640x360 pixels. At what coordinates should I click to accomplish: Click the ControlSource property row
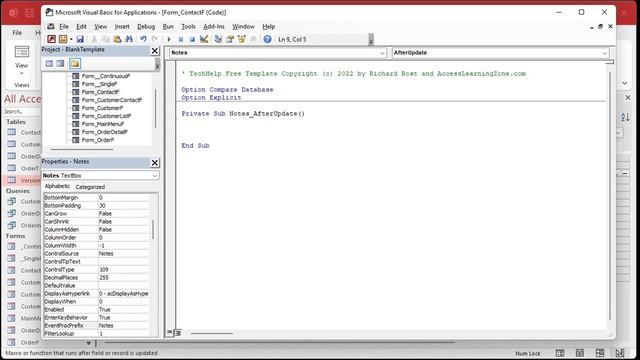[x=96, y=253]
